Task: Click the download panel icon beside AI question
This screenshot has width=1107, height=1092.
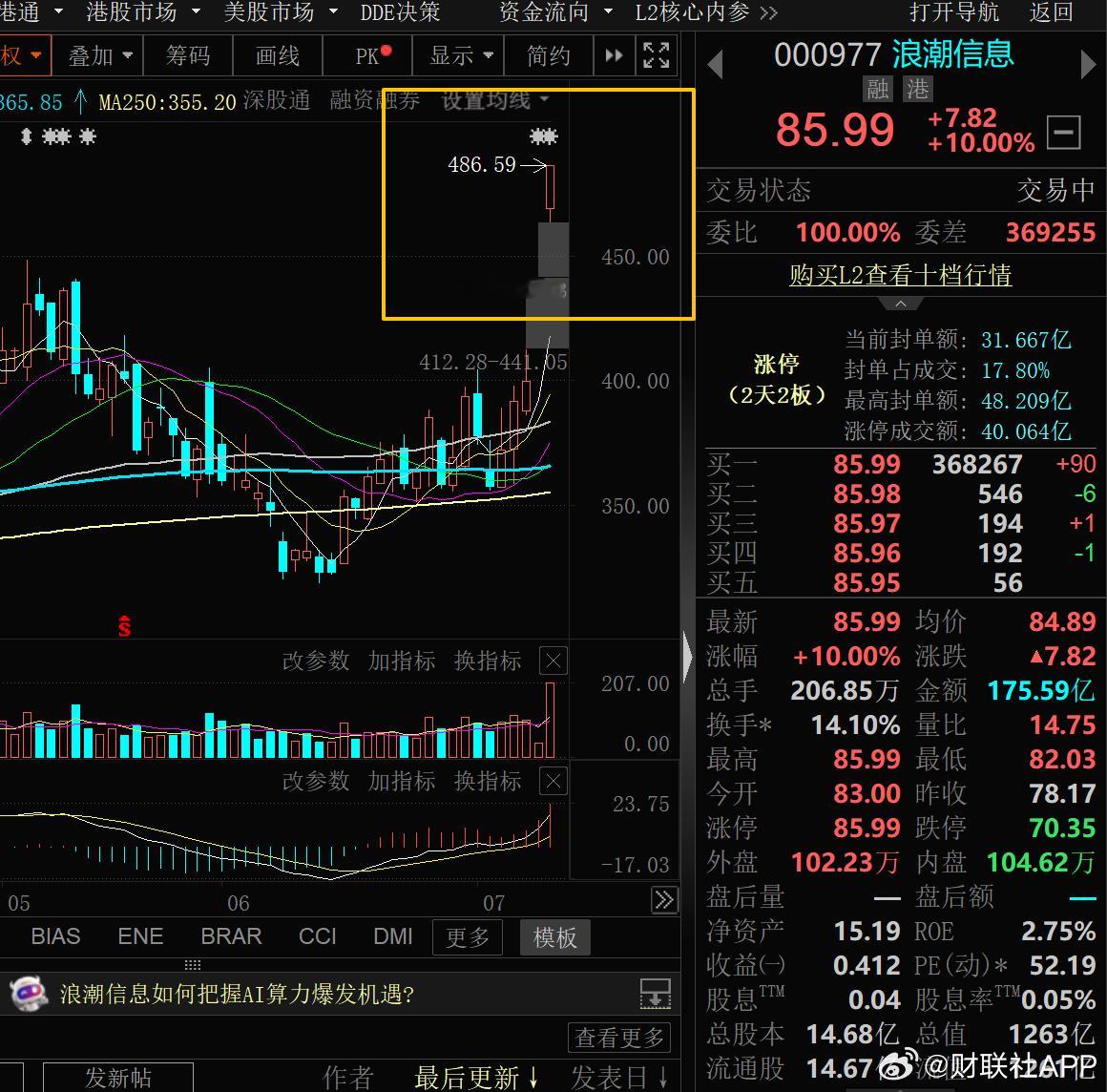Action: pos(655,993)
